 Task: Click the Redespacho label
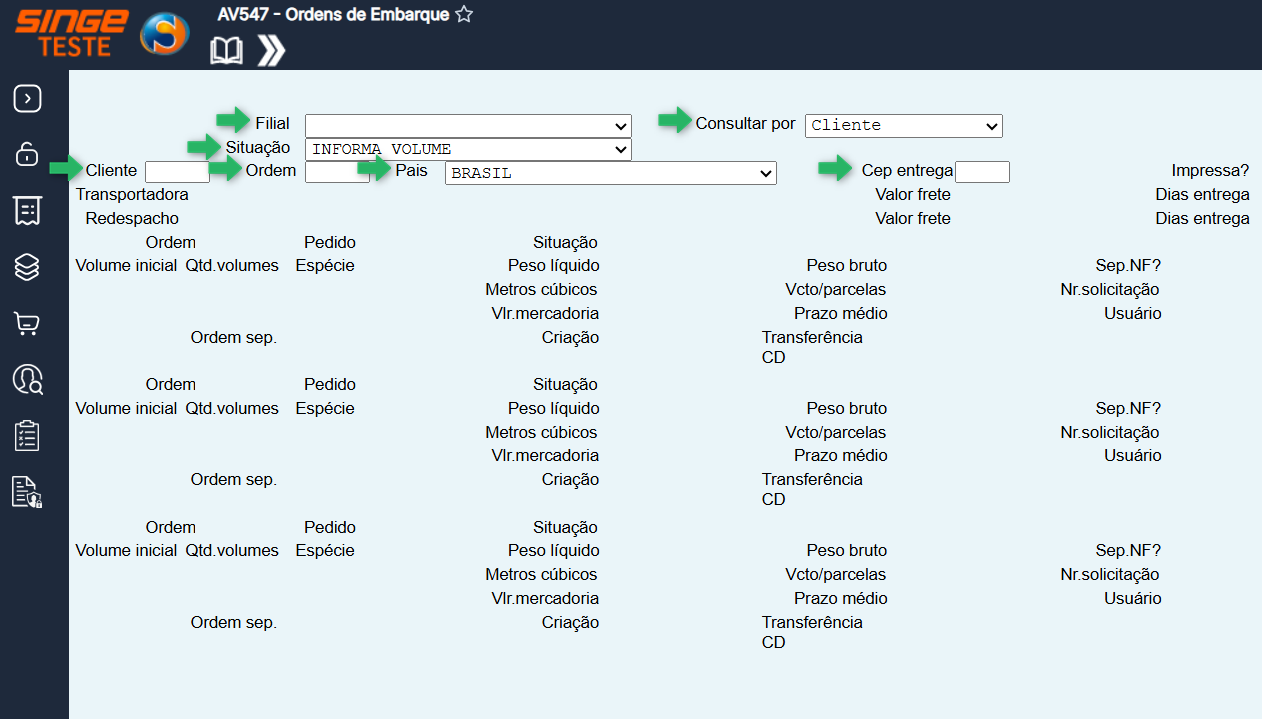tap(132, 218)
